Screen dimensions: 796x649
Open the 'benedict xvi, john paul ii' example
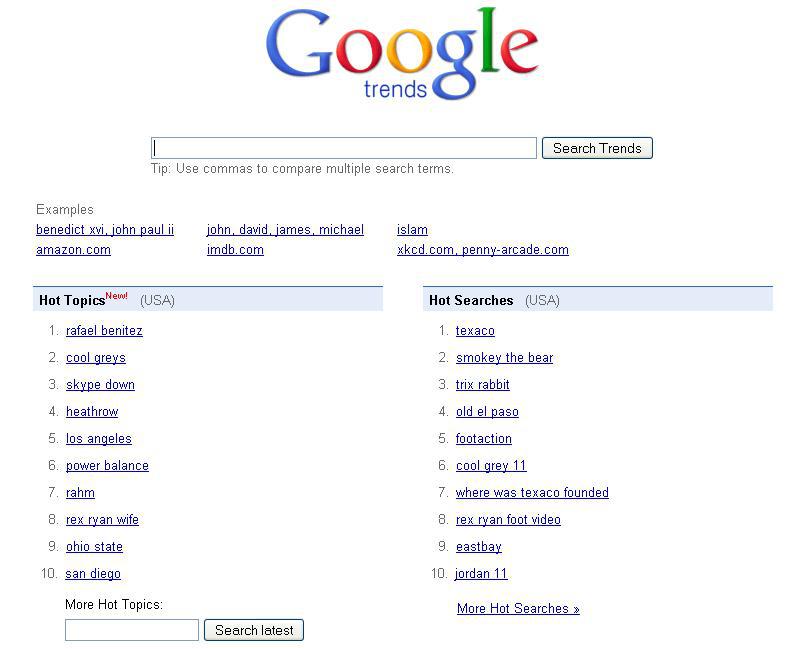(x=105, y=230)
